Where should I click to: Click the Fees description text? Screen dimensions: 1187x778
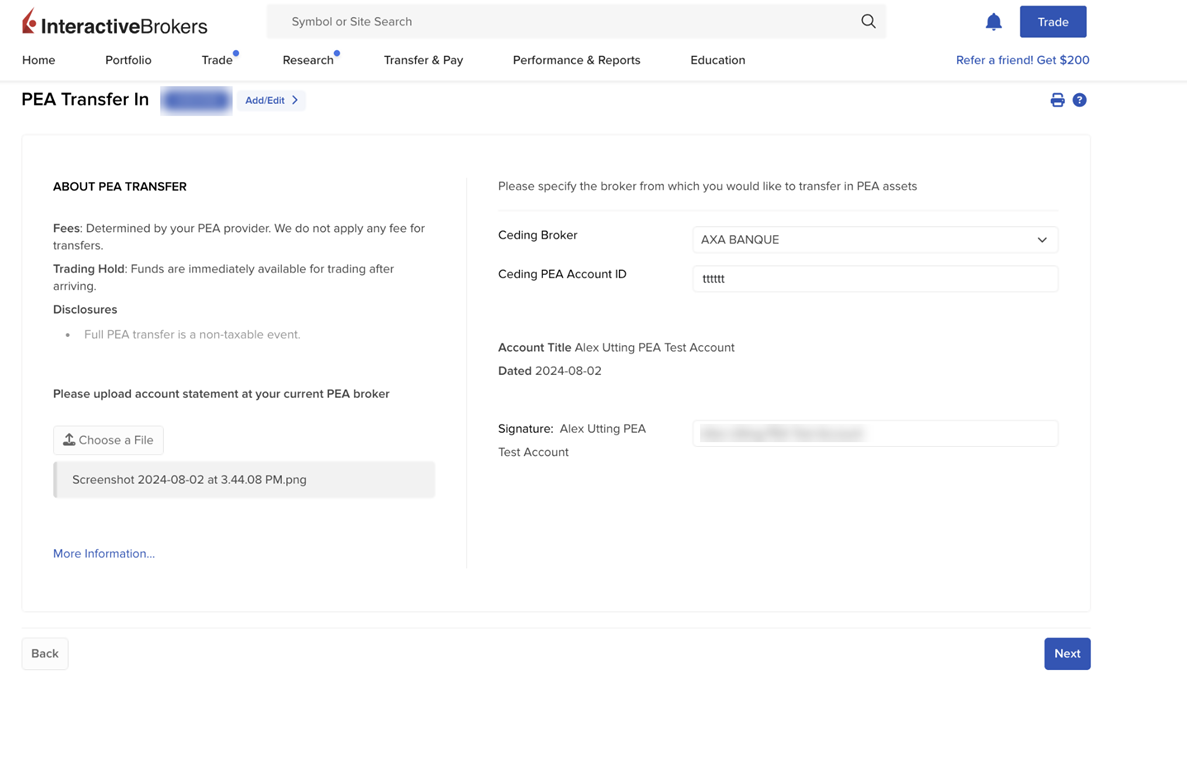point(238,237)
